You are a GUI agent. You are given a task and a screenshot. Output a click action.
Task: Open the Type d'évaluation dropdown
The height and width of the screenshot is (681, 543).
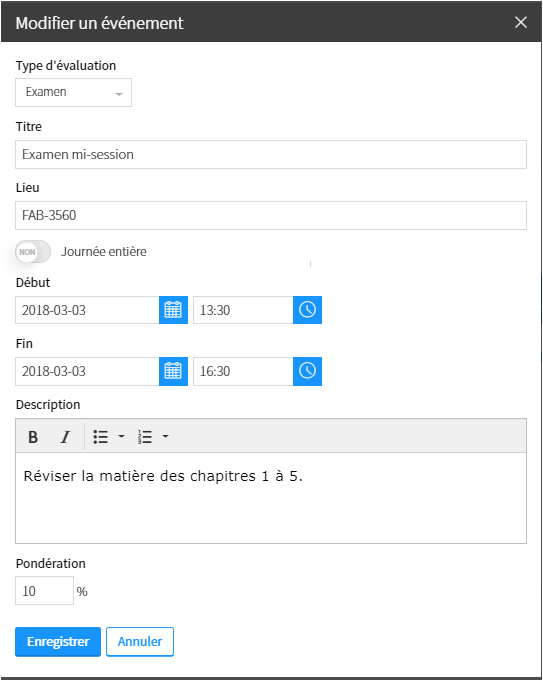[x=73, y=93]
